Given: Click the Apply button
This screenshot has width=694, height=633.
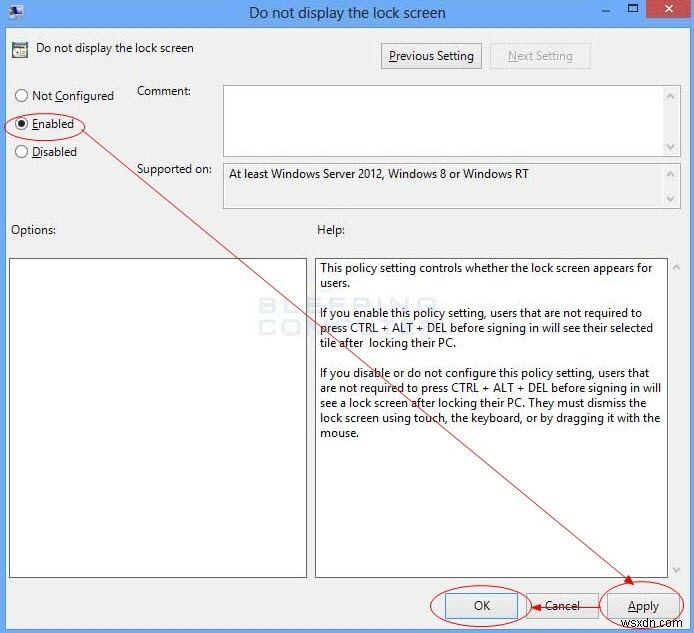Looking at the screenshot, I should point(643,606).
